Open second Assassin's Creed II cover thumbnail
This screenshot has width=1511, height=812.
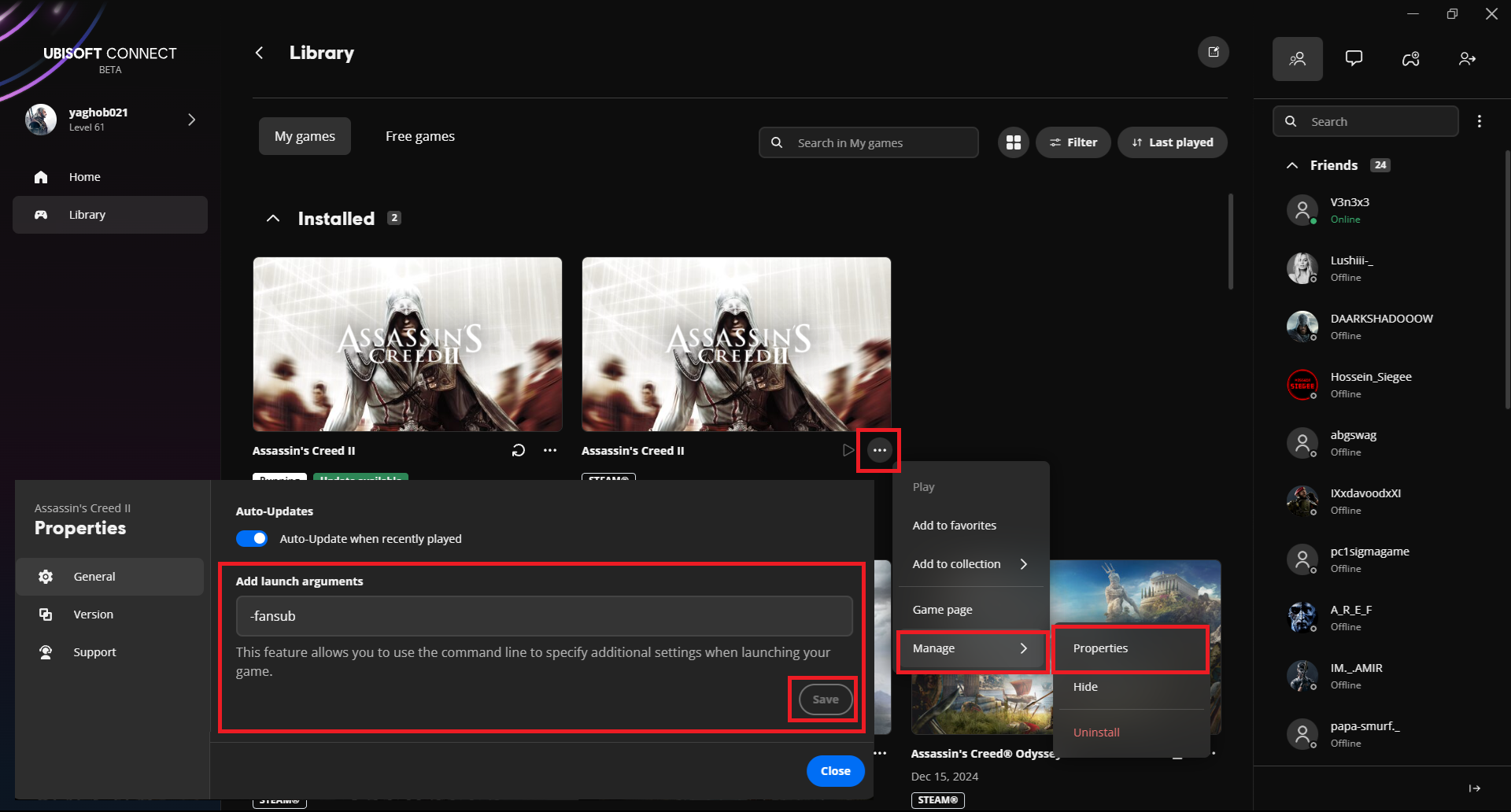coord(737,344)
